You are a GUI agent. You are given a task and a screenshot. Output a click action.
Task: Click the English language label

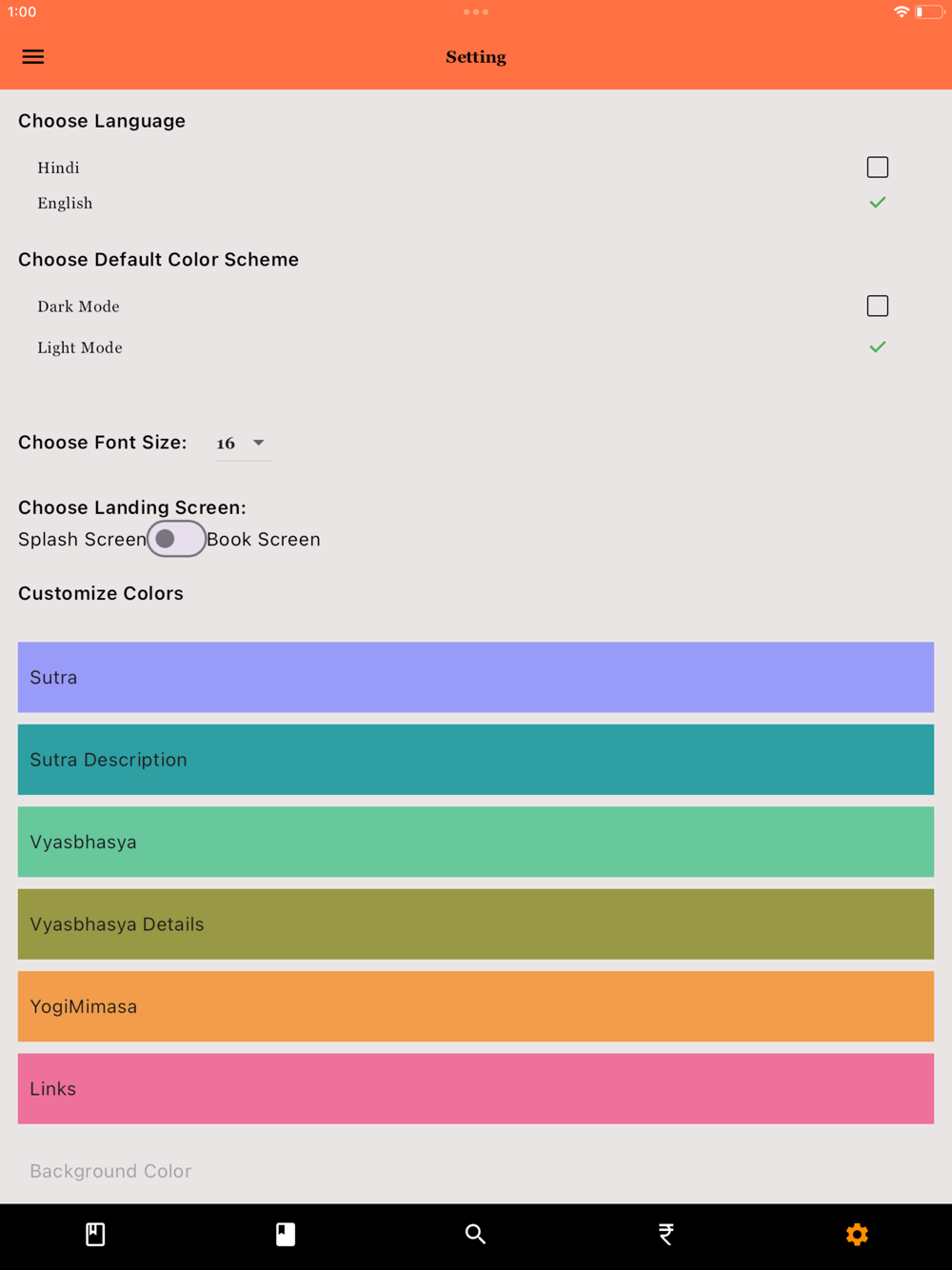point(65,203)
